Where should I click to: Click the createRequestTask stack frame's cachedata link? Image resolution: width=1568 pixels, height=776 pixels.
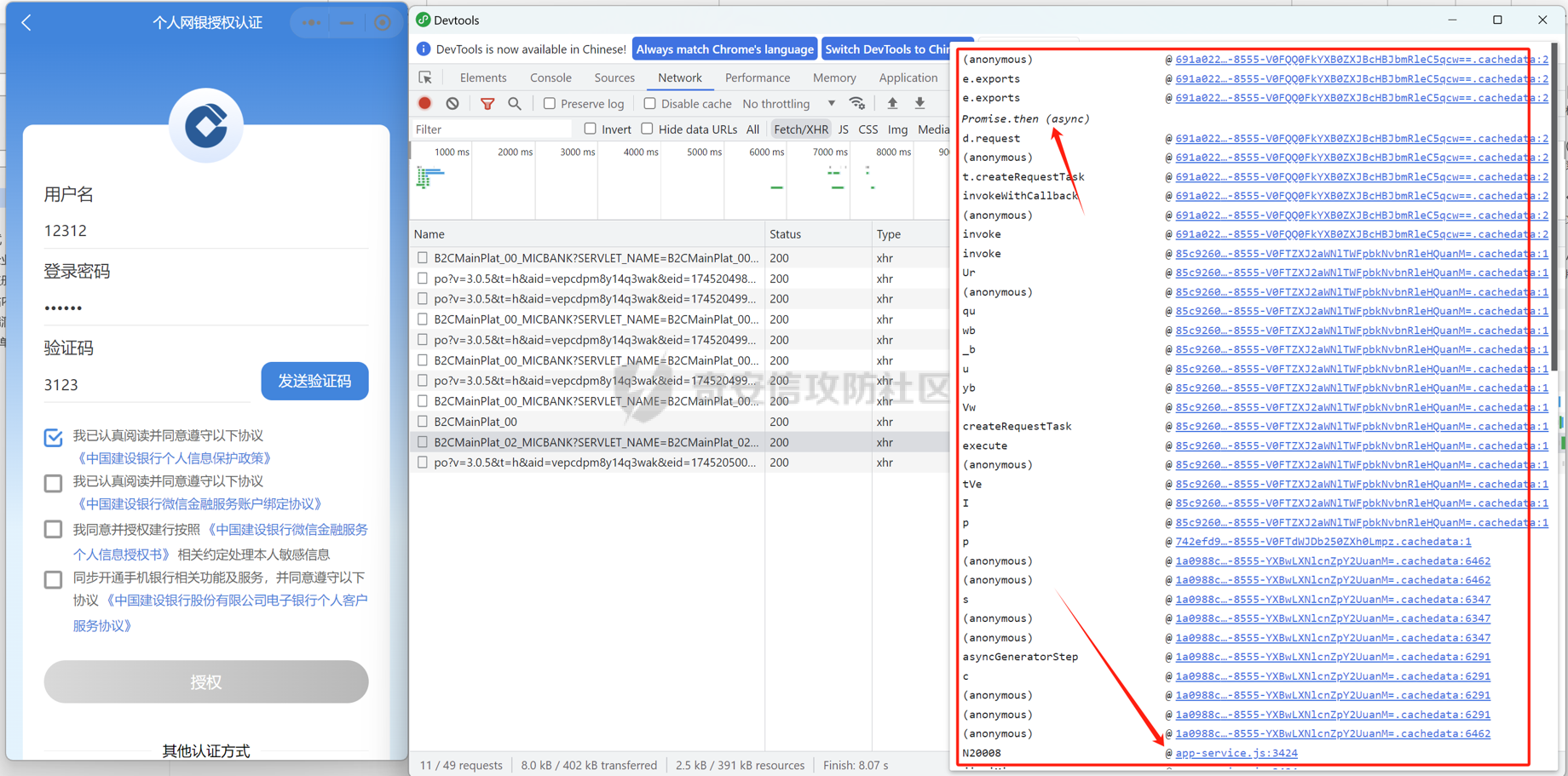(x=1361, y=427)
